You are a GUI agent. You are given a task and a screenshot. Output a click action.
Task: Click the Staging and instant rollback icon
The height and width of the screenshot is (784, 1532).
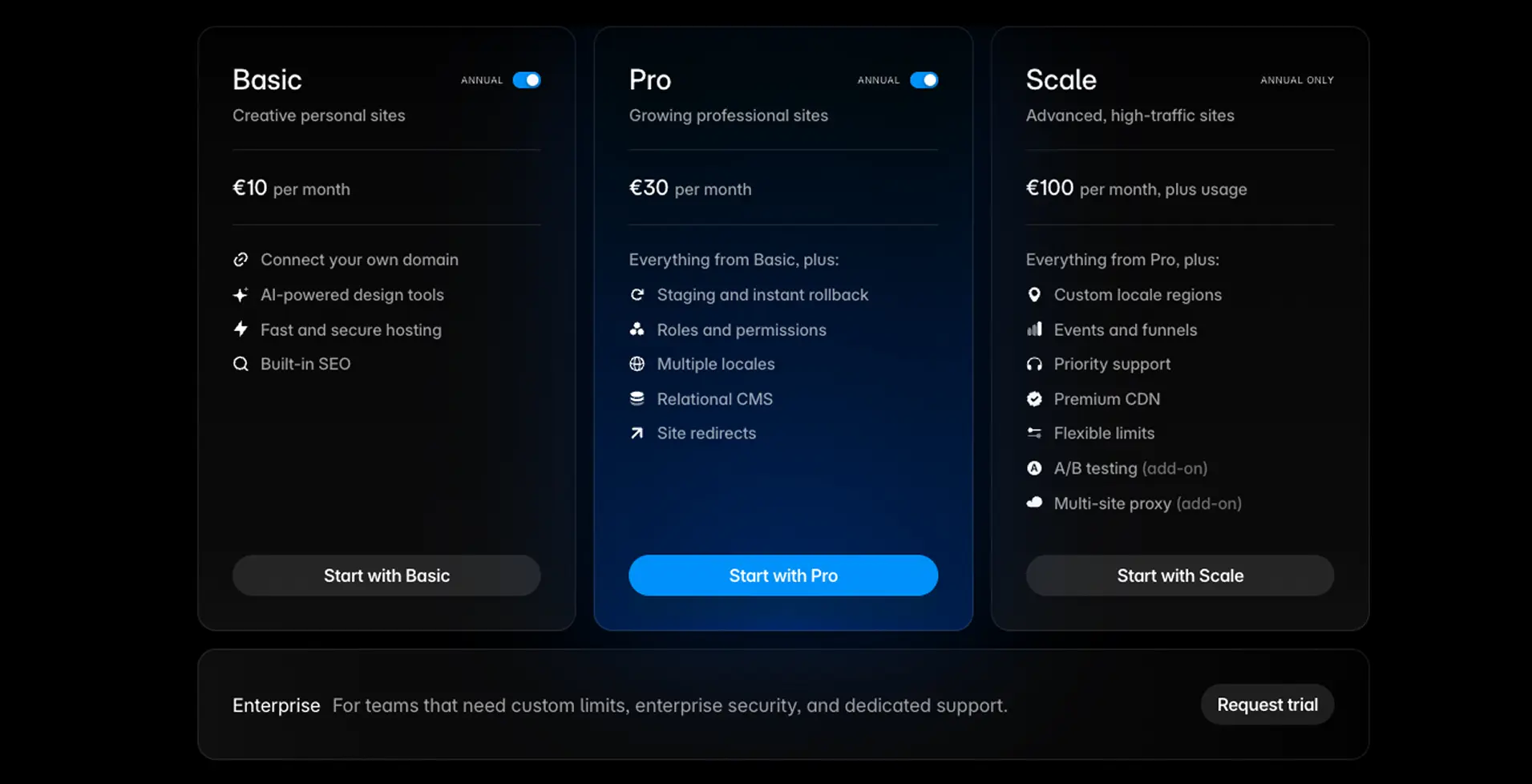point(637,294)
